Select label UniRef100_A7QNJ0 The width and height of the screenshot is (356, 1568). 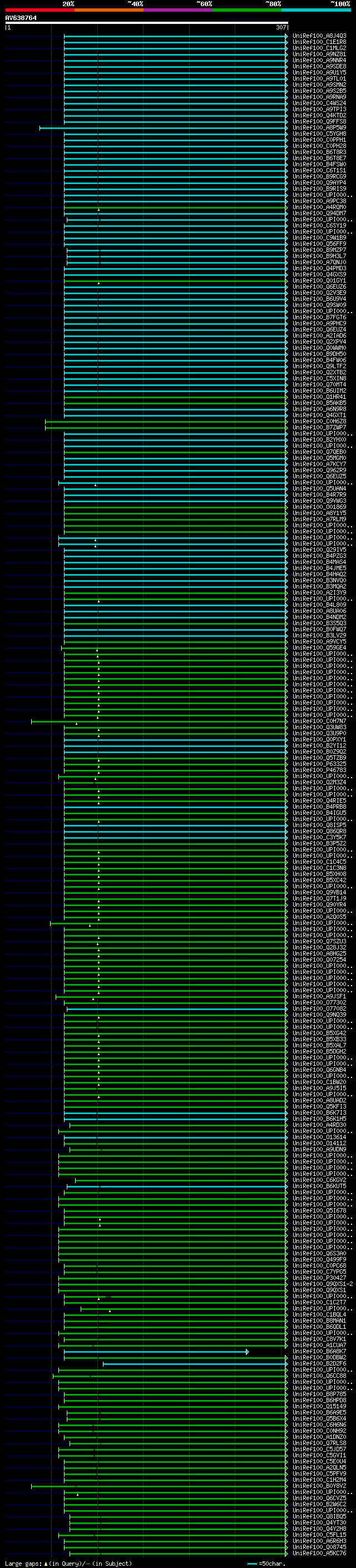coord(319,262)
